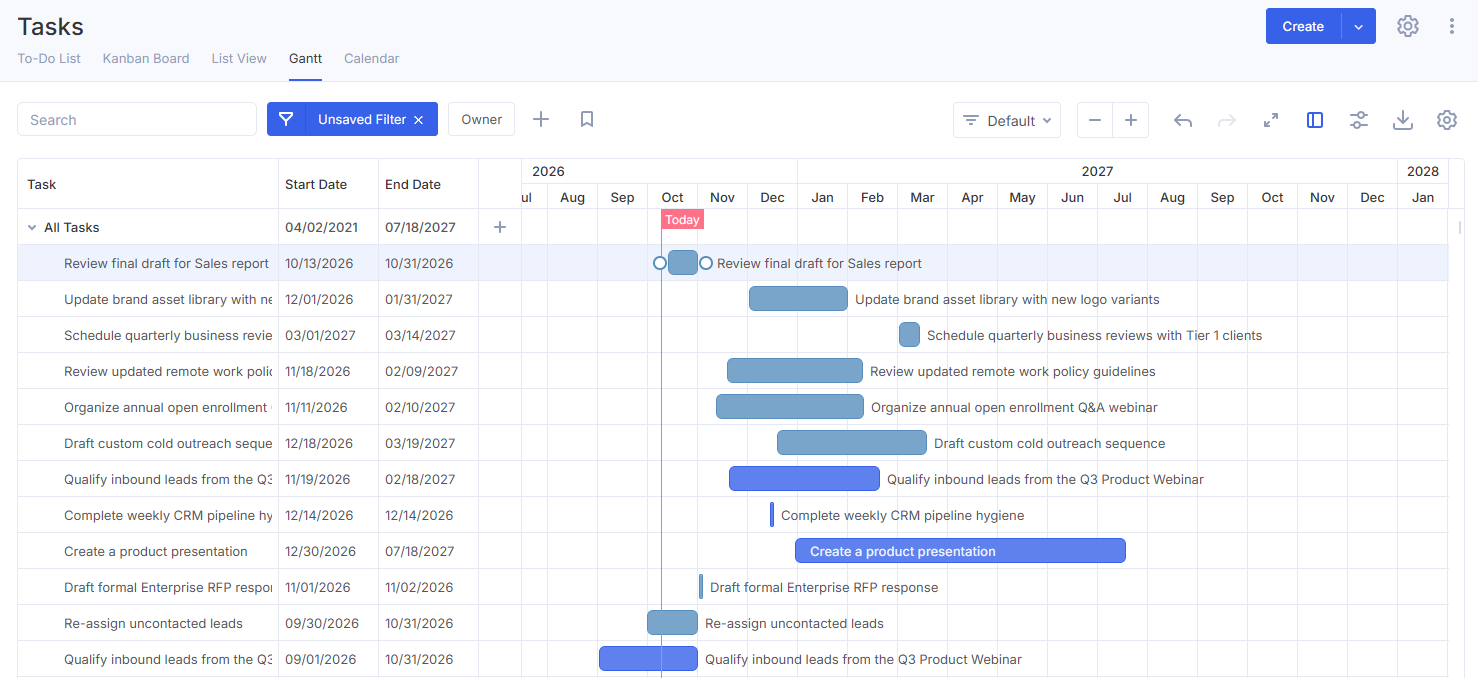Open the Calendar tab
Screen dimensions: 1478x678
tap(372, 58)
